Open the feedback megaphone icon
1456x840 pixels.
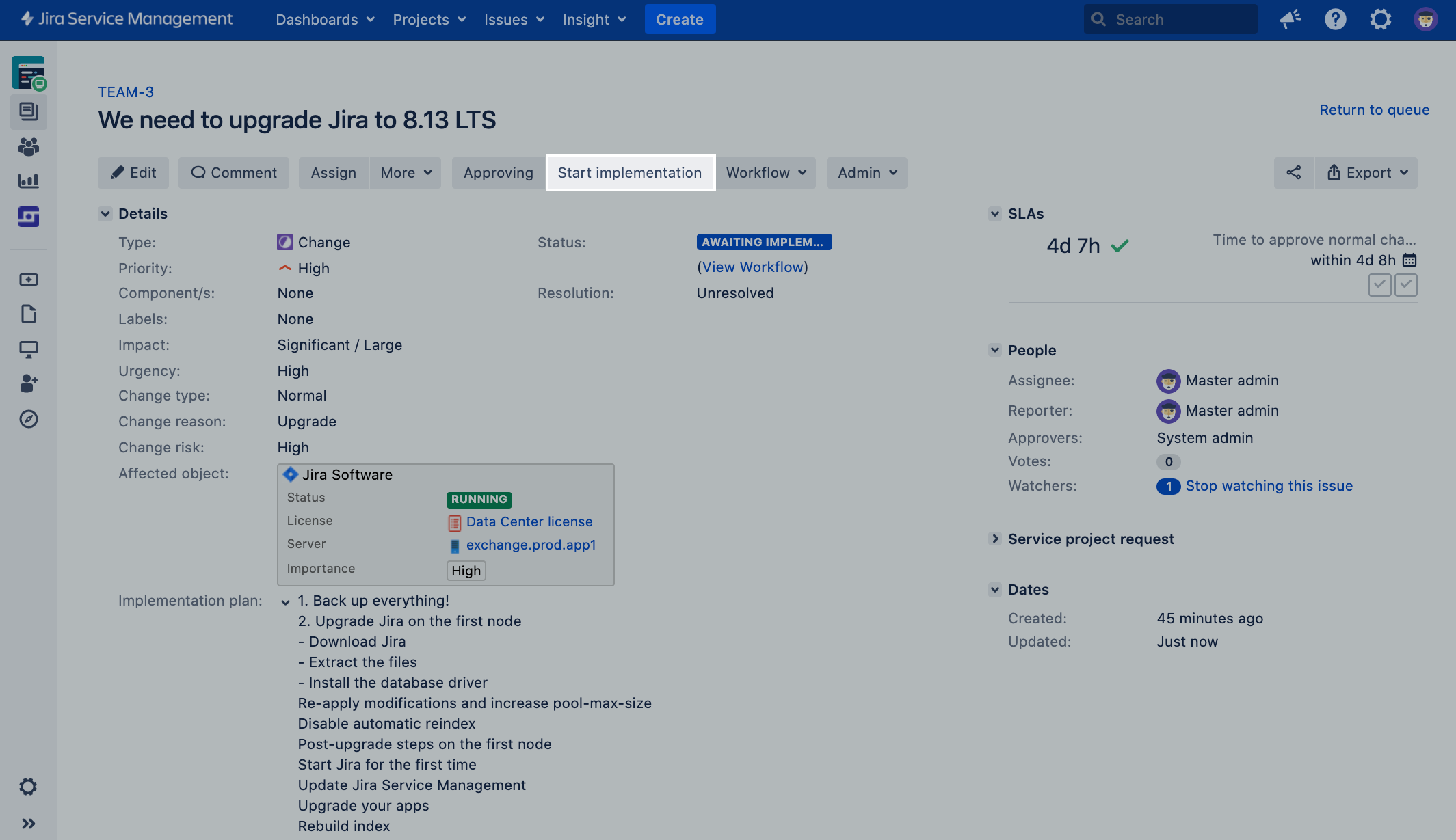pyautogui.click(x=1290, y=19)
